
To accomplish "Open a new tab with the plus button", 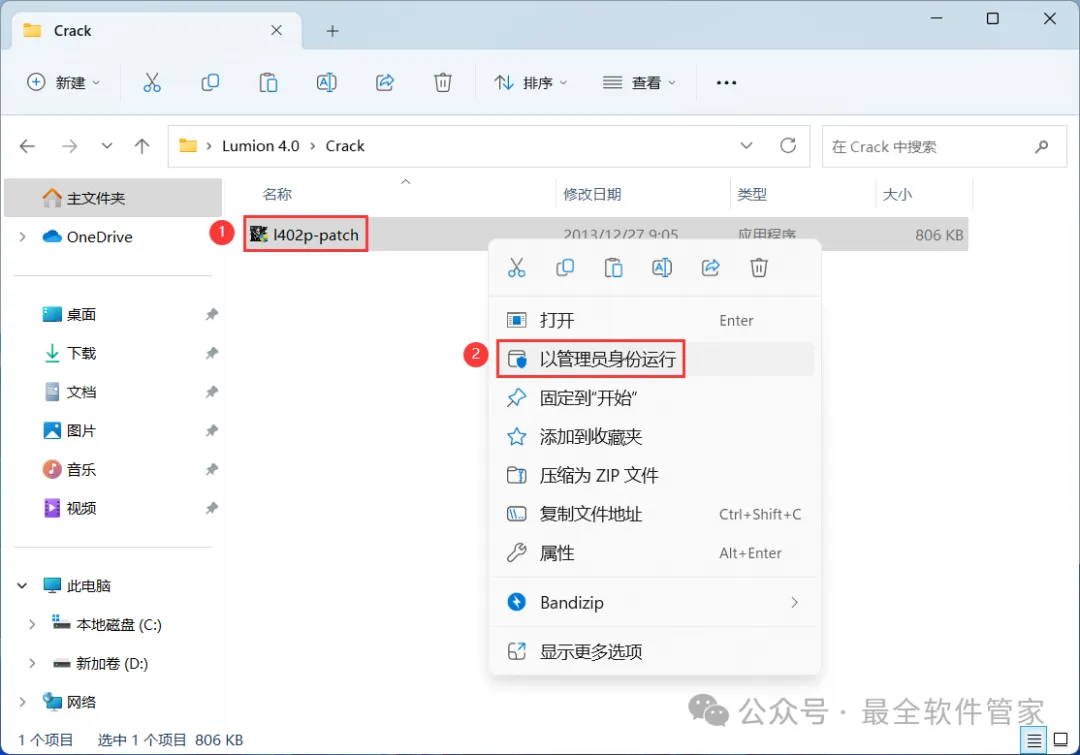I will click(333, 31).
